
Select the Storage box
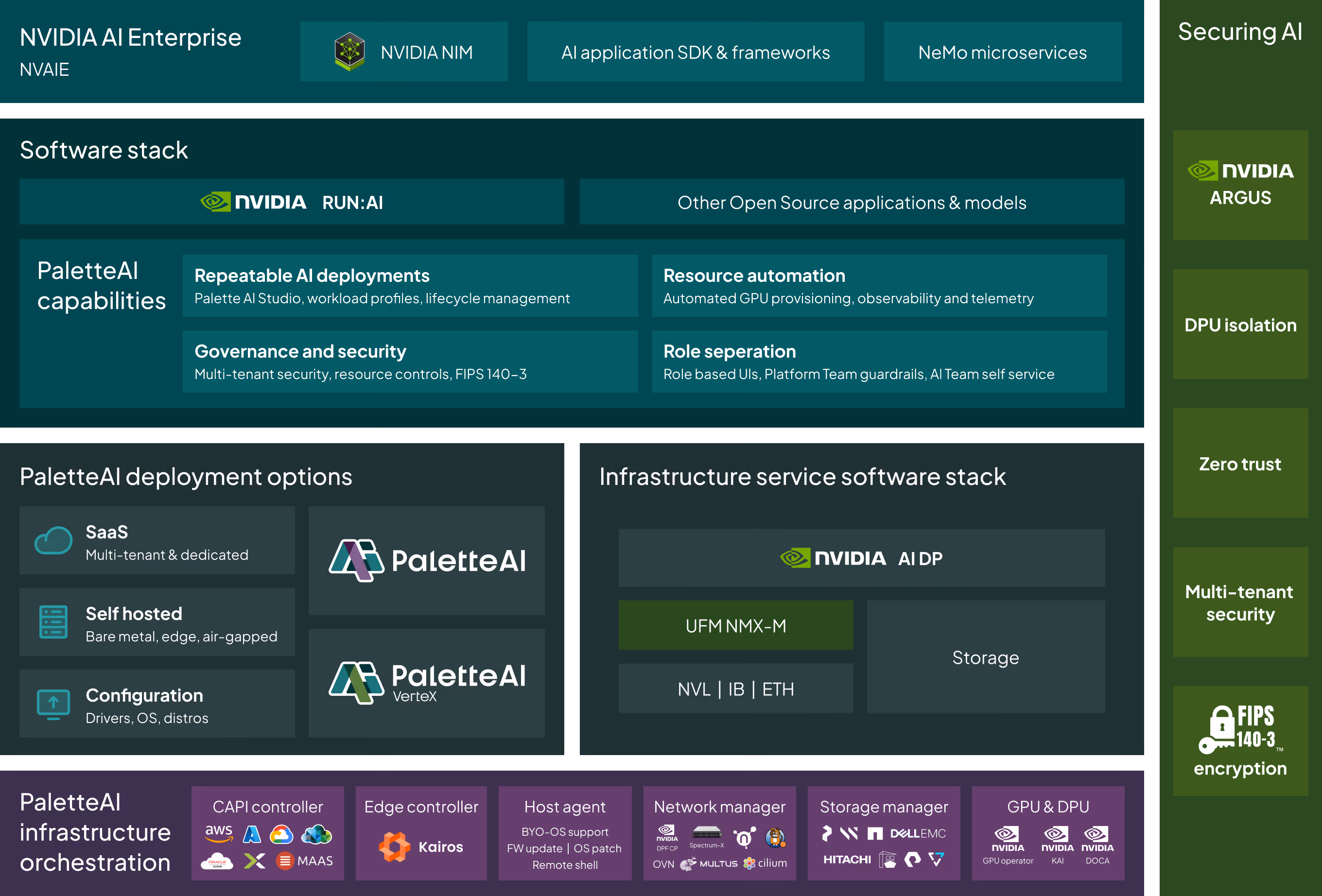[986, 656]
